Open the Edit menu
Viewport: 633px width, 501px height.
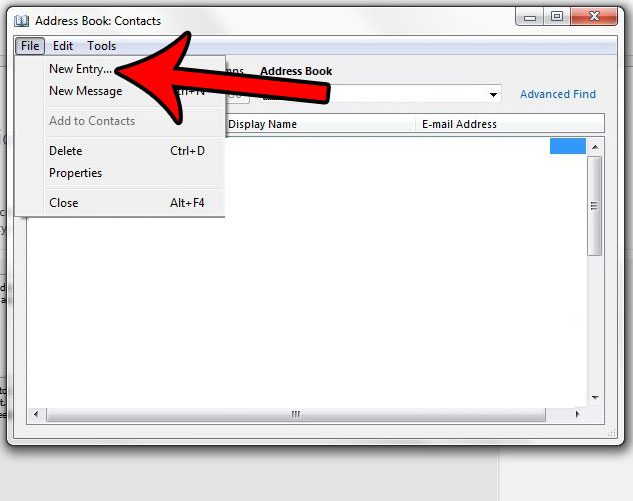pyautogui.click(x=63, y=46)
